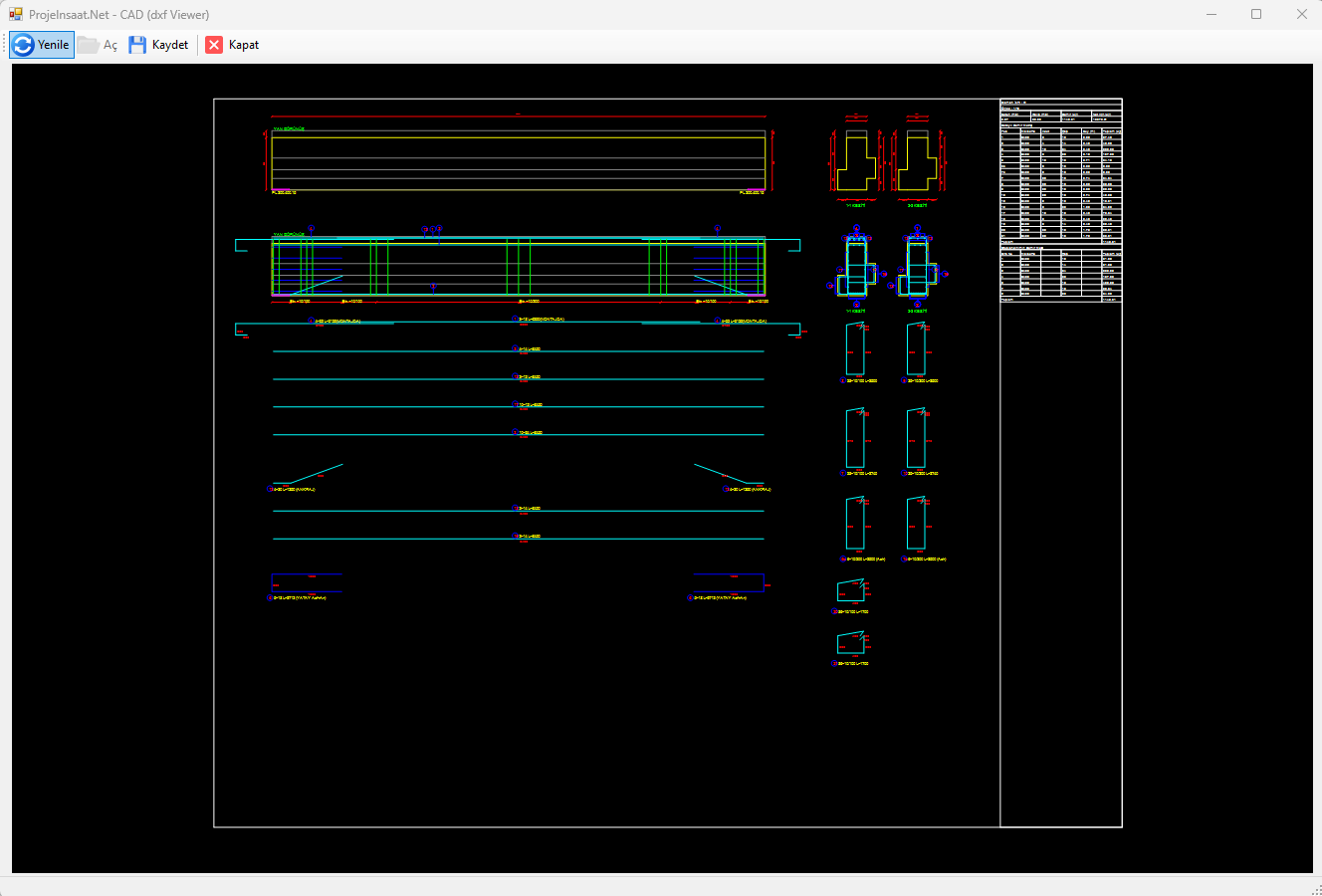
Task: Select the lowest small cyan stirrup shape
Action: tap(850, 643)
